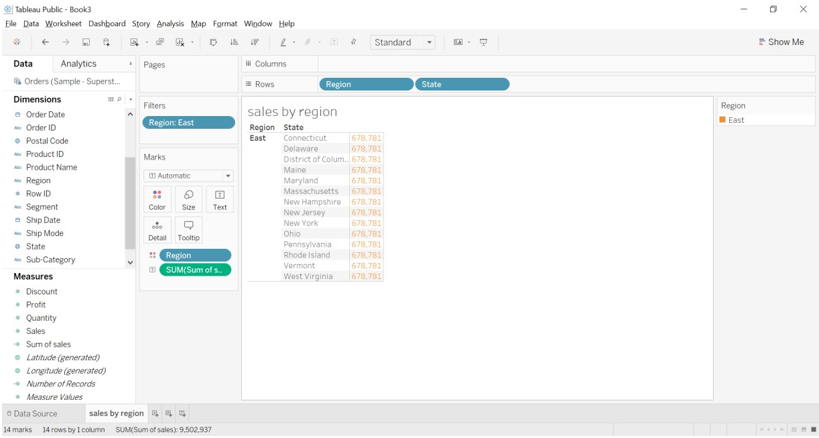Open highlight dropdown arrow

294,43
